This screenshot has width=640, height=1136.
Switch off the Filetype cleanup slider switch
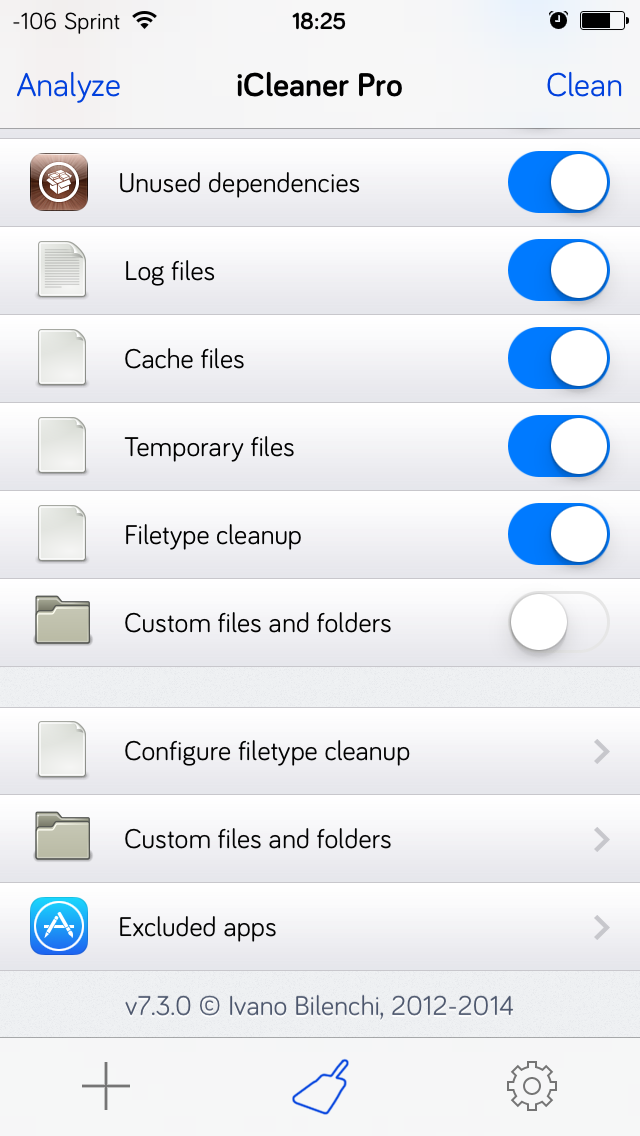pos(559,535)
